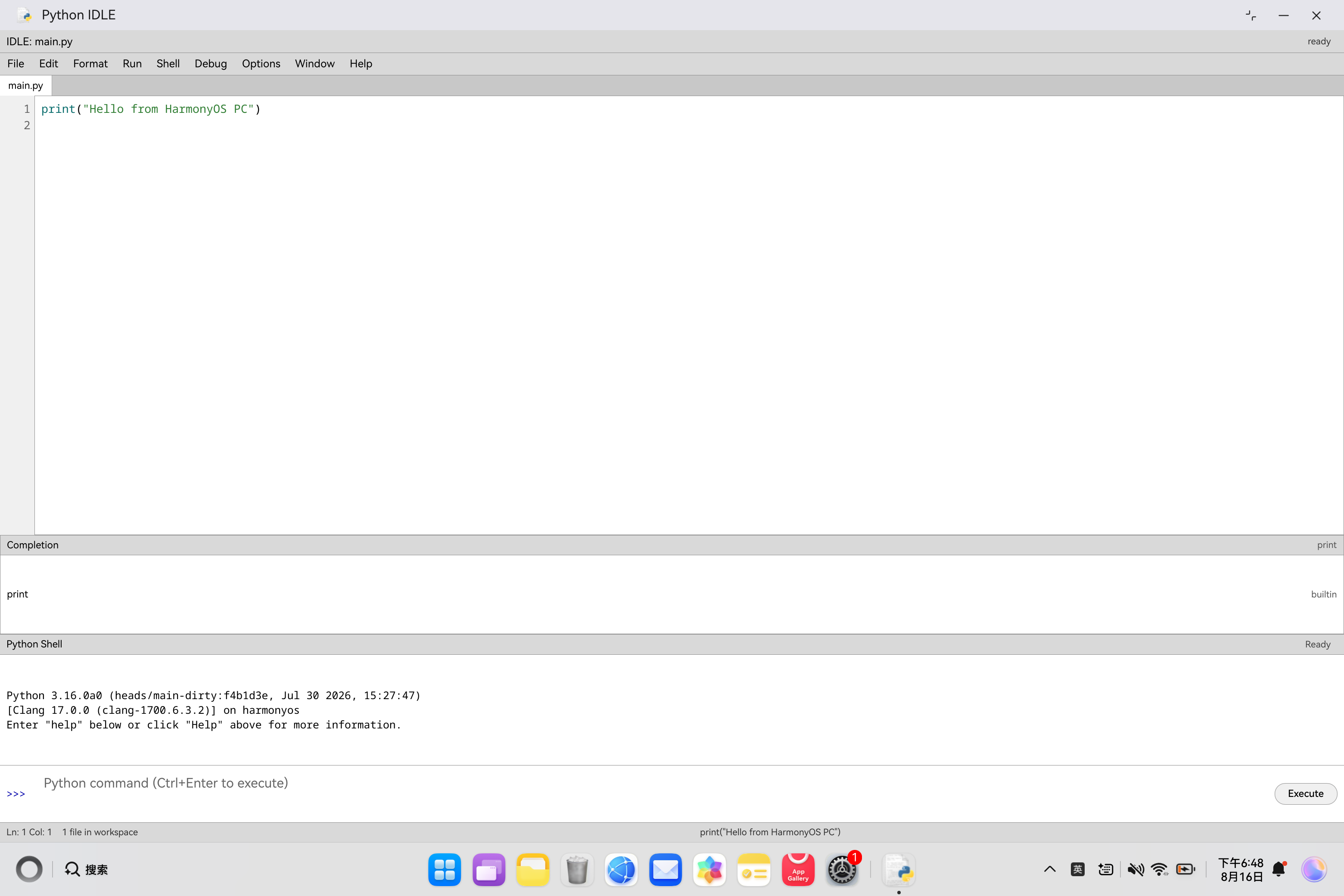Click line number 1 in the gutter
The width and height of the screenshot is (1344, 896).
pyautogui.click(x=27, y=109)
